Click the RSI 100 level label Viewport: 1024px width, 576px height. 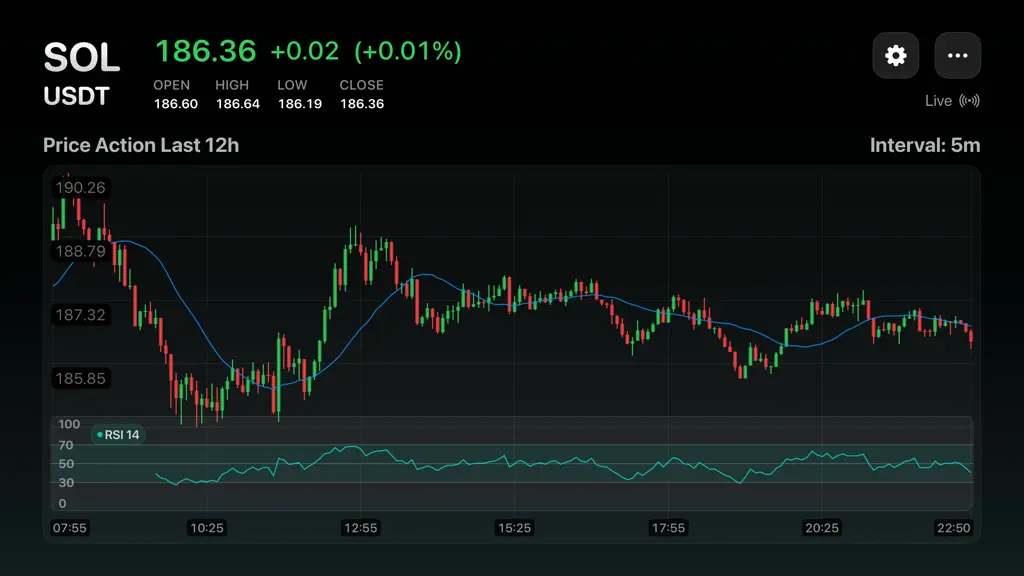pyautogui.click(x=69, y=424)
